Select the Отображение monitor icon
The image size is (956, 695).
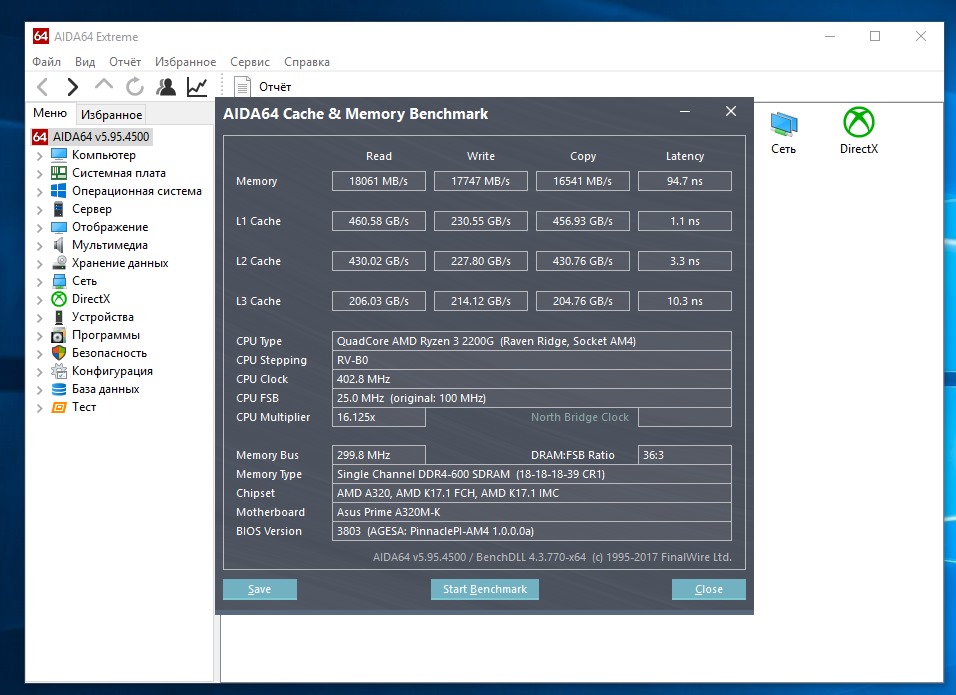coord(59,227)
